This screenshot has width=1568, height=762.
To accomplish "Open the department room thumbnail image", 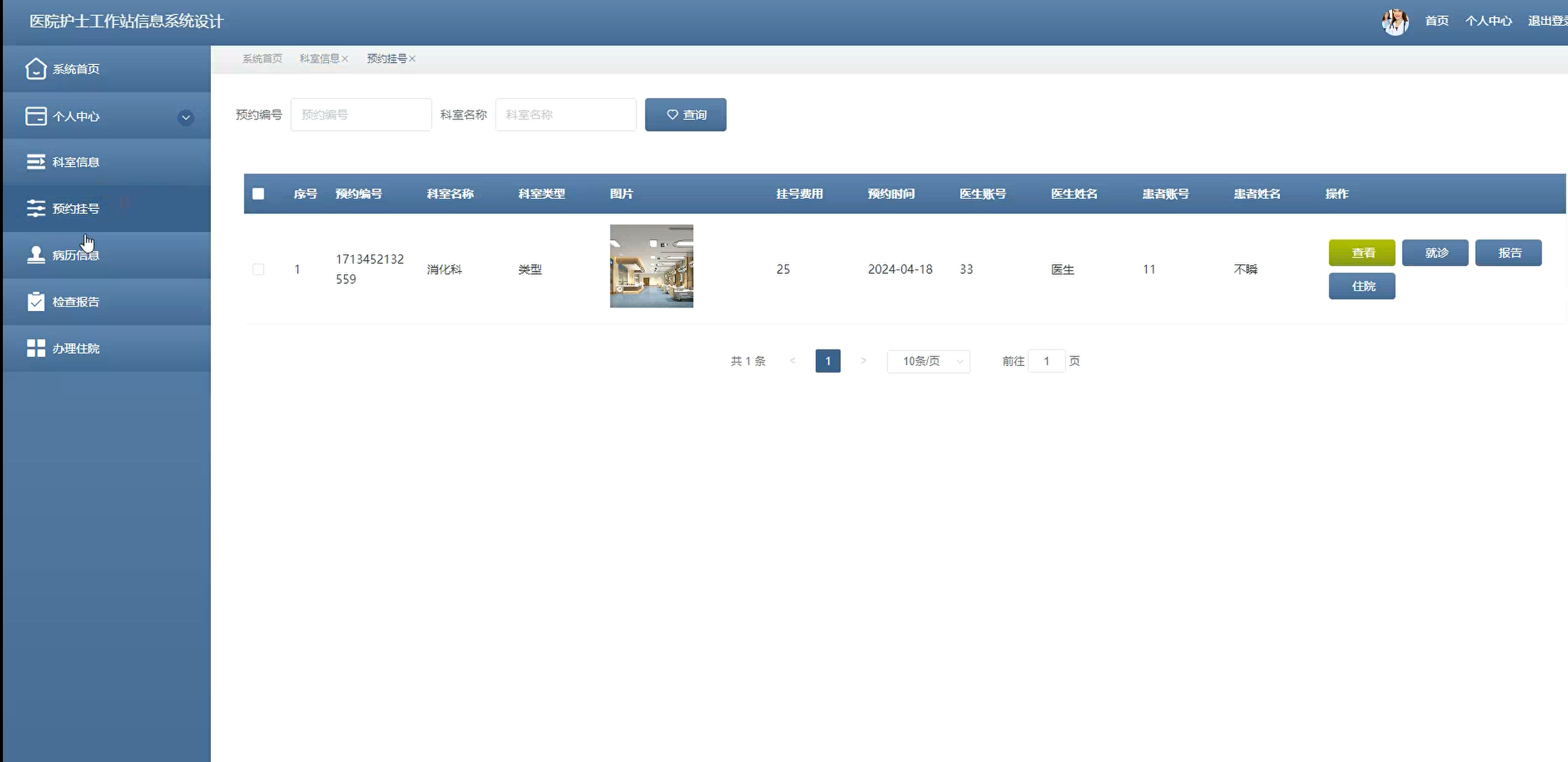I will click(651, 266).
